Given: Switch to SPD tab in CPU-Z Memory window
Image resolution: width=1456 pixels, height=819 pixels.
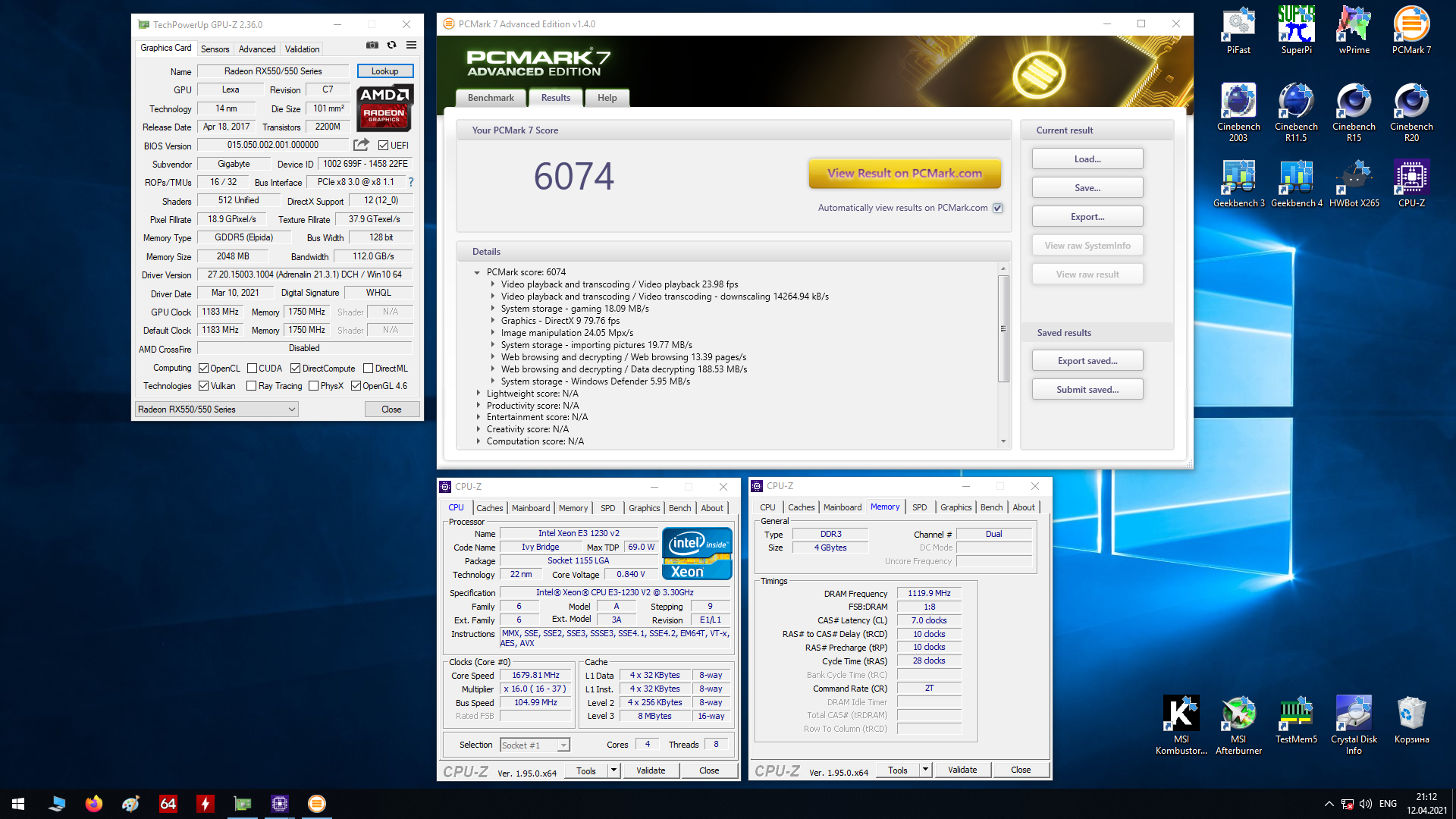Looking at the screenshot, I should 919,507.
